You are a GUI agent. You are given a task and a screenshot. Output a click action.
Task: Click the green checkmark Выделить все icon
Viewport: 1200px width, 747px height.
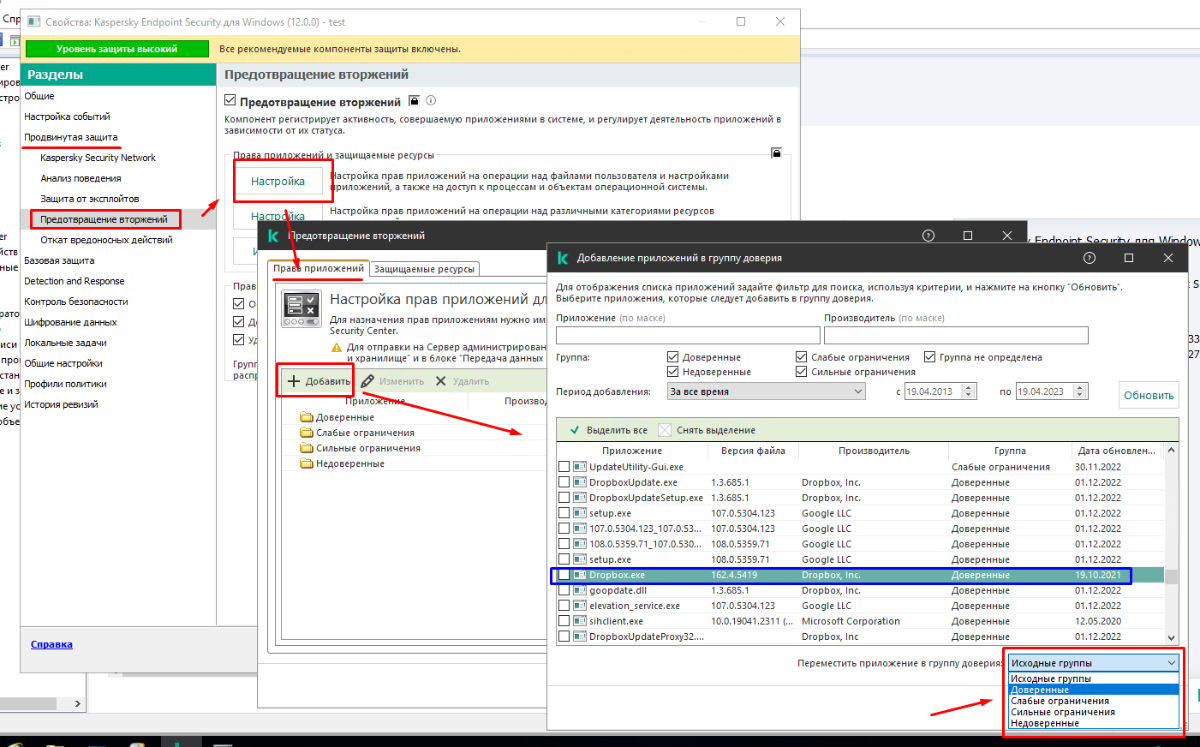coord(574,430)
